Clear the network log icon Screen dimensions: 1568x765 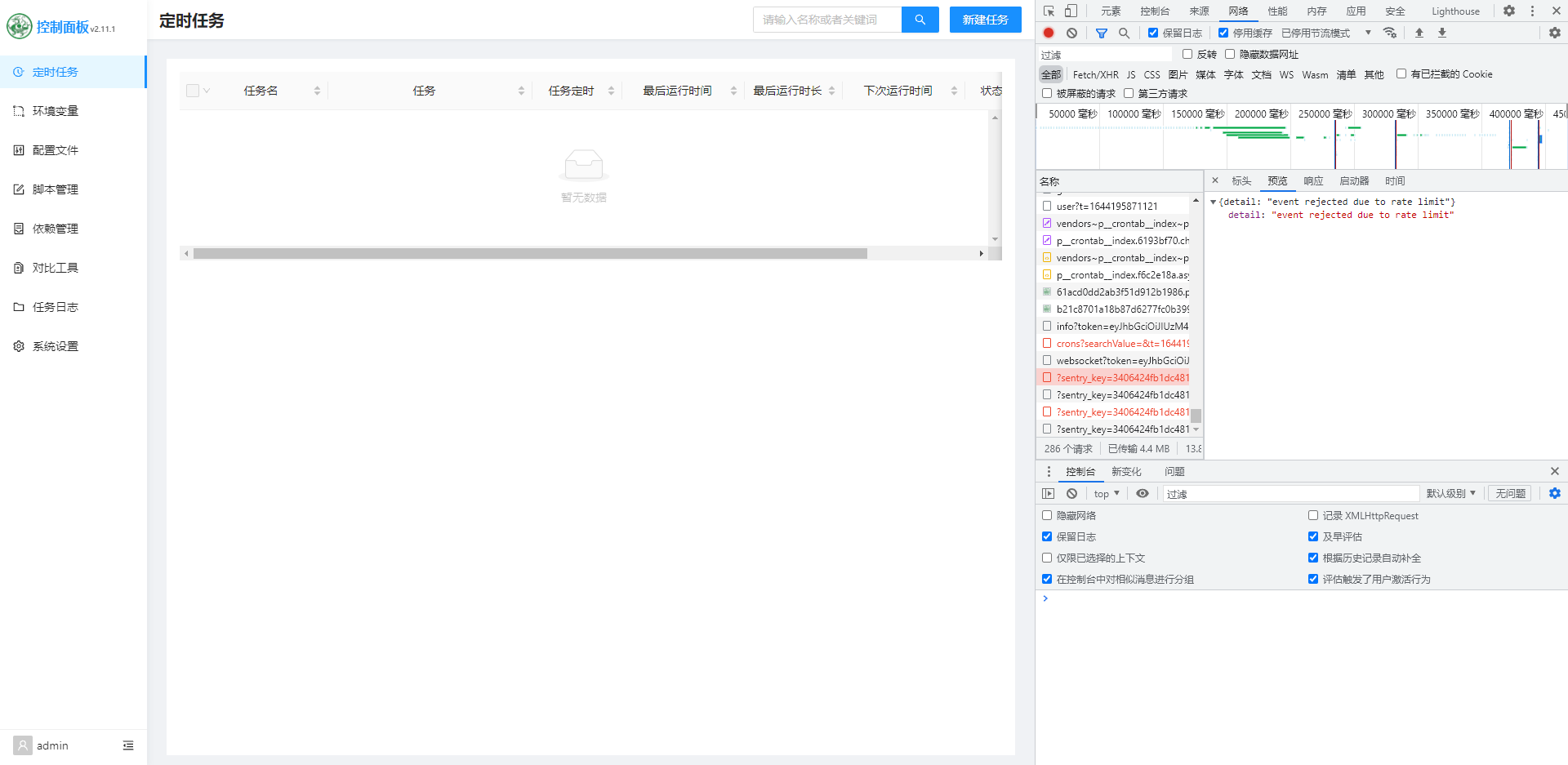[x=1071, y=33]
